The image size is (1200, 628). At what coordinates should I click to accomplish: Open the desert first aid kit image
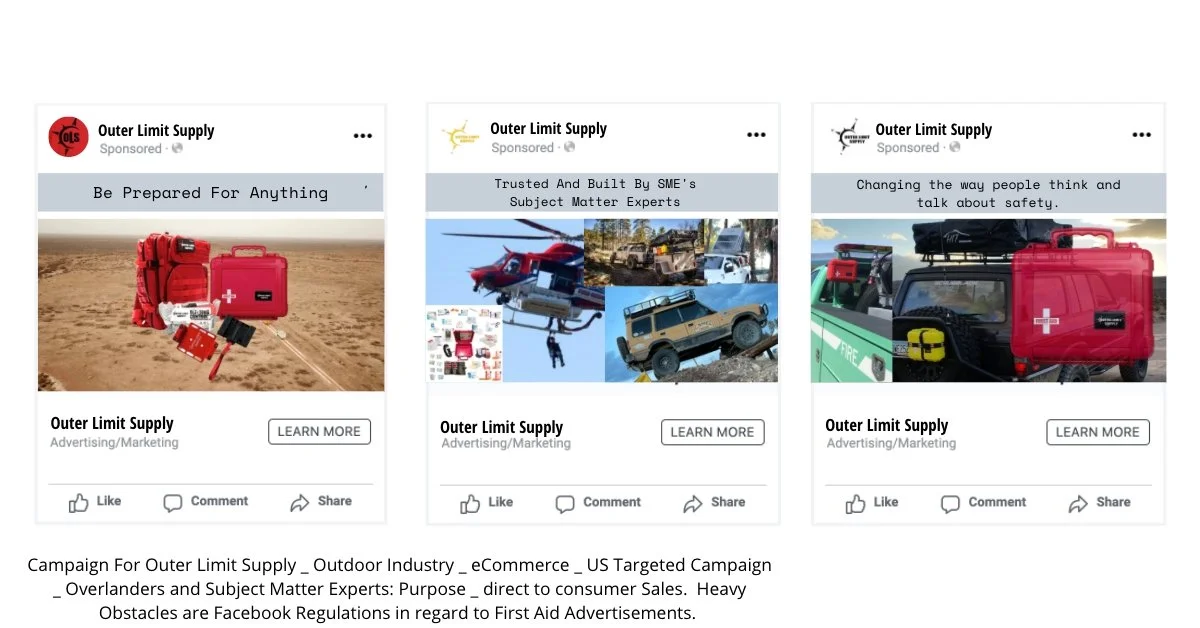tap(211, 305)
